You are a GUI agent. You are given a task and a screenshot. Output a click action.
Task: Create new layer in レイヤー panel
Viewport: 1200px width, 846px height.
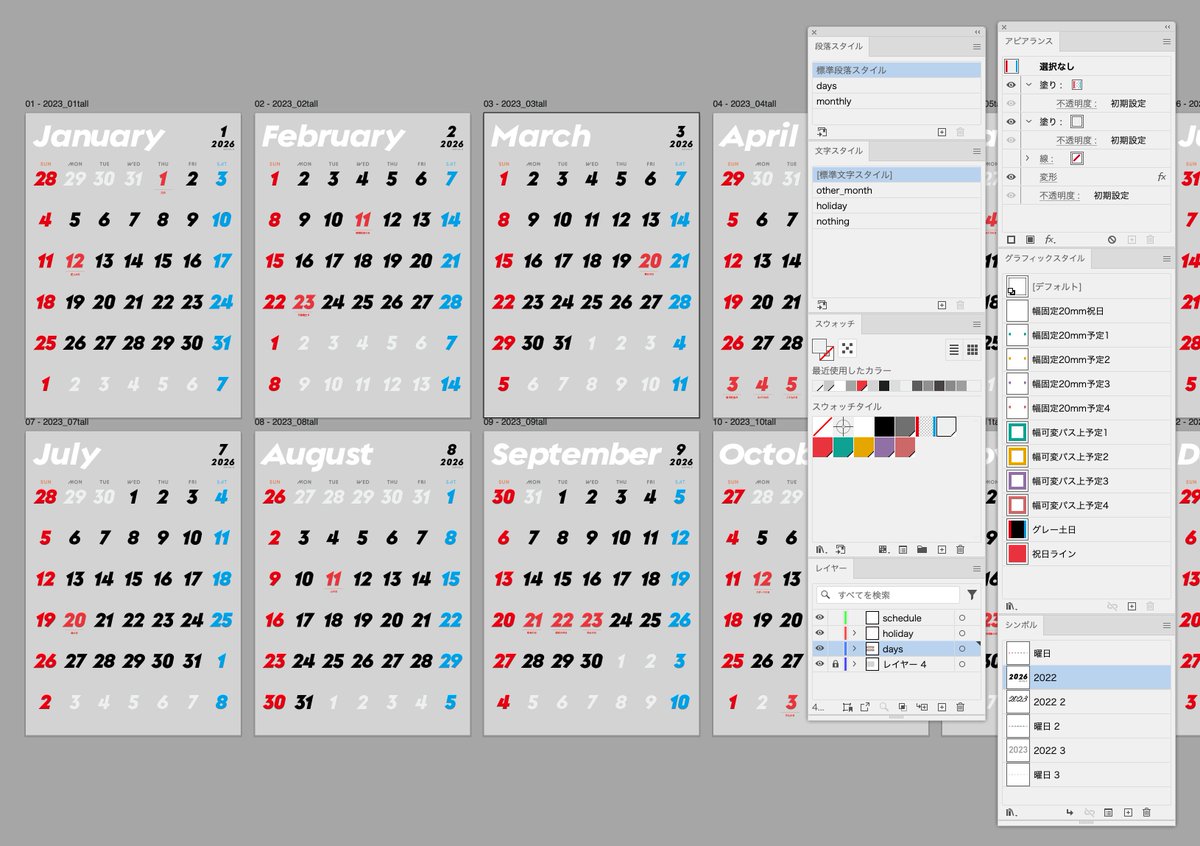coord(941,707)
